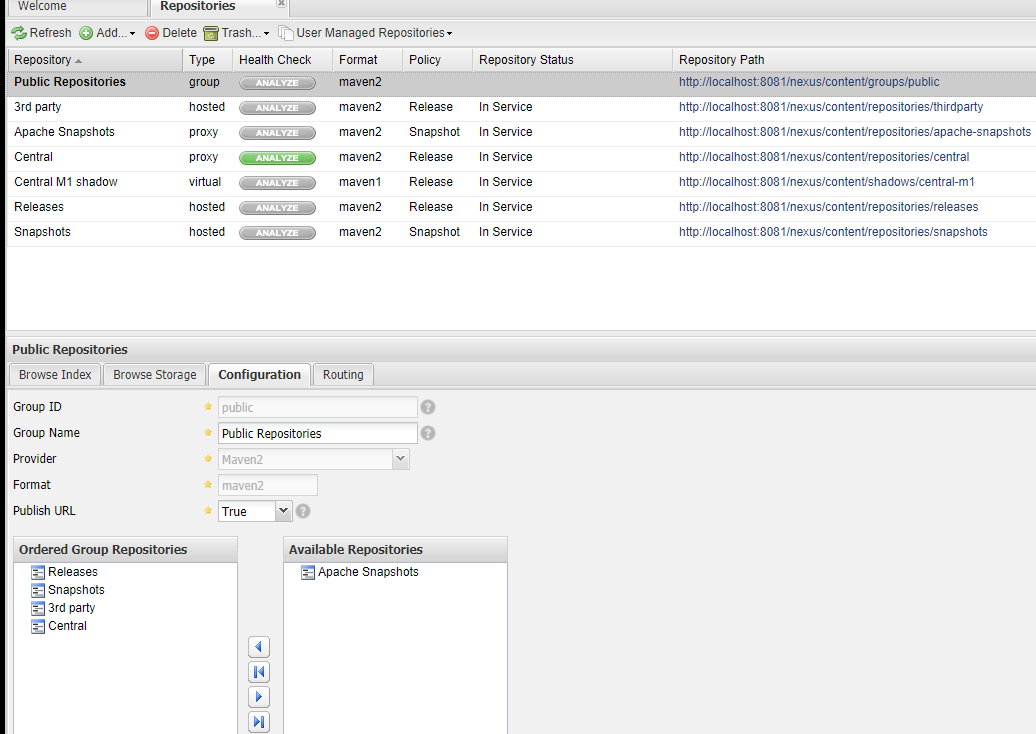Click the Refresh toolbar icon

tap(19, 33)
